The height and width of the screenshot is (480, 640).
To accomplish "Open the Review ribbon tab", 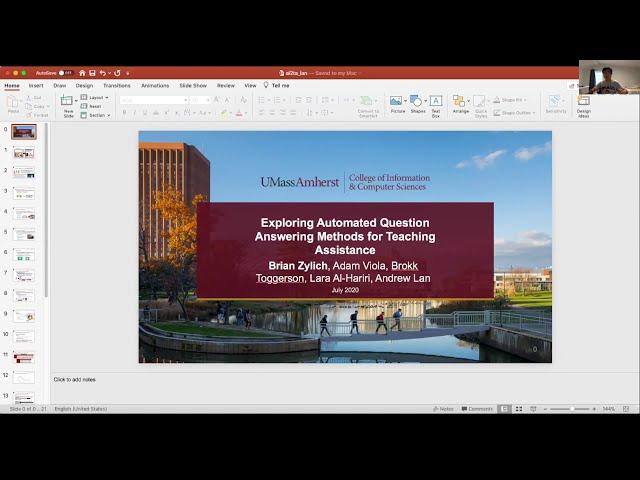I will (x=226, y=85).
